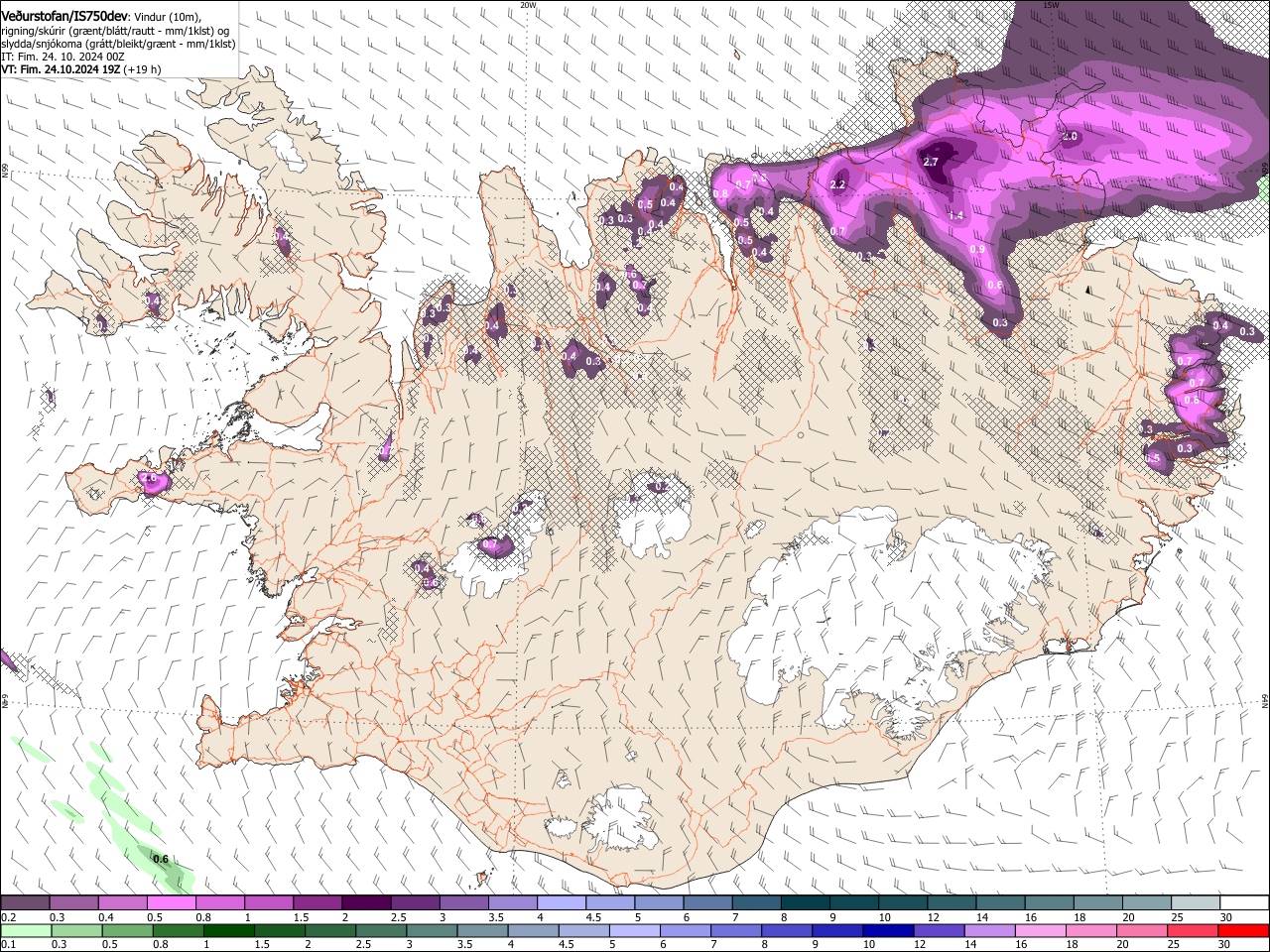1270x952 pixels.
Task: Click the 15W longitude label at the top
Action: pos(1052,5)
